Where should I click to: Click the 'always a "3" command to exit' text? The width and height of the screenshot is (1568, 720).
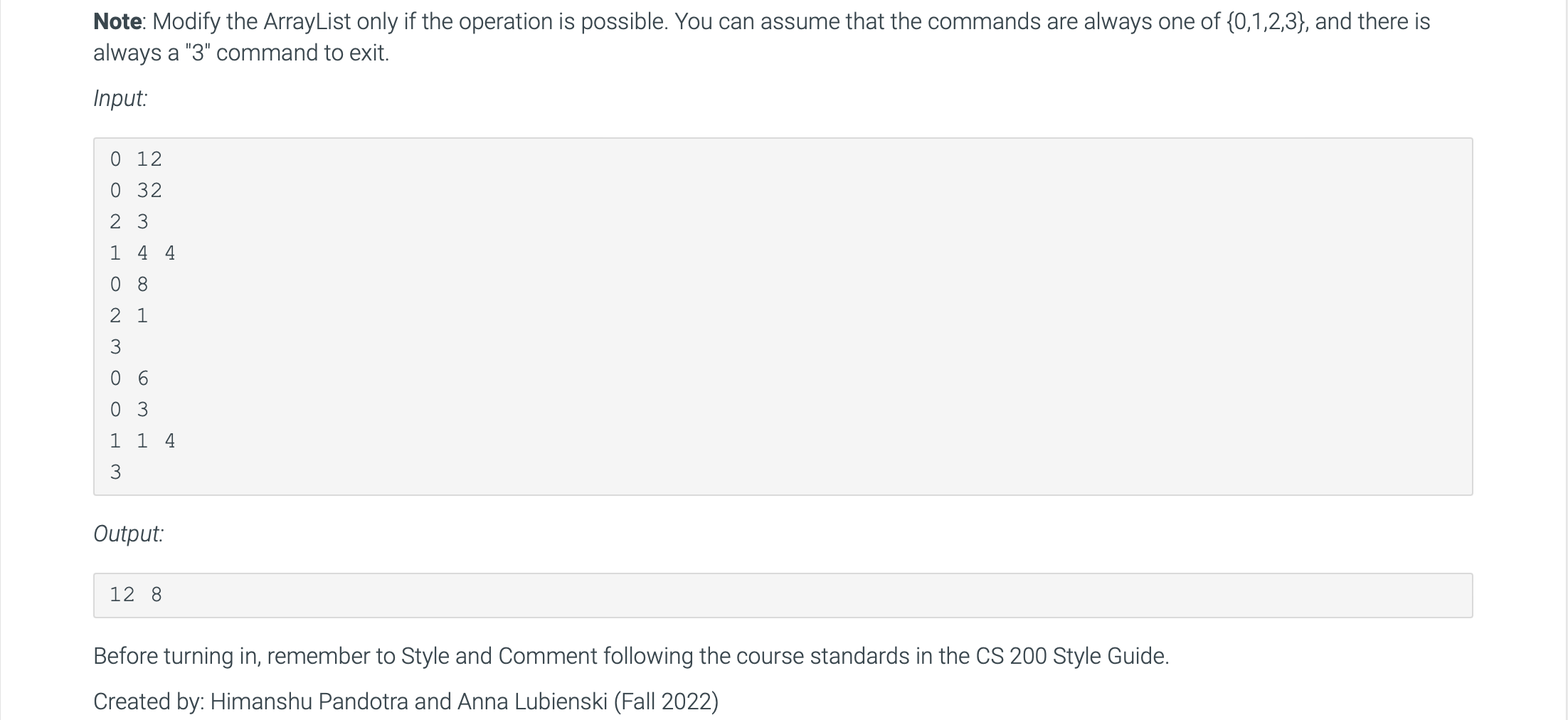click(x=241, y=53)
